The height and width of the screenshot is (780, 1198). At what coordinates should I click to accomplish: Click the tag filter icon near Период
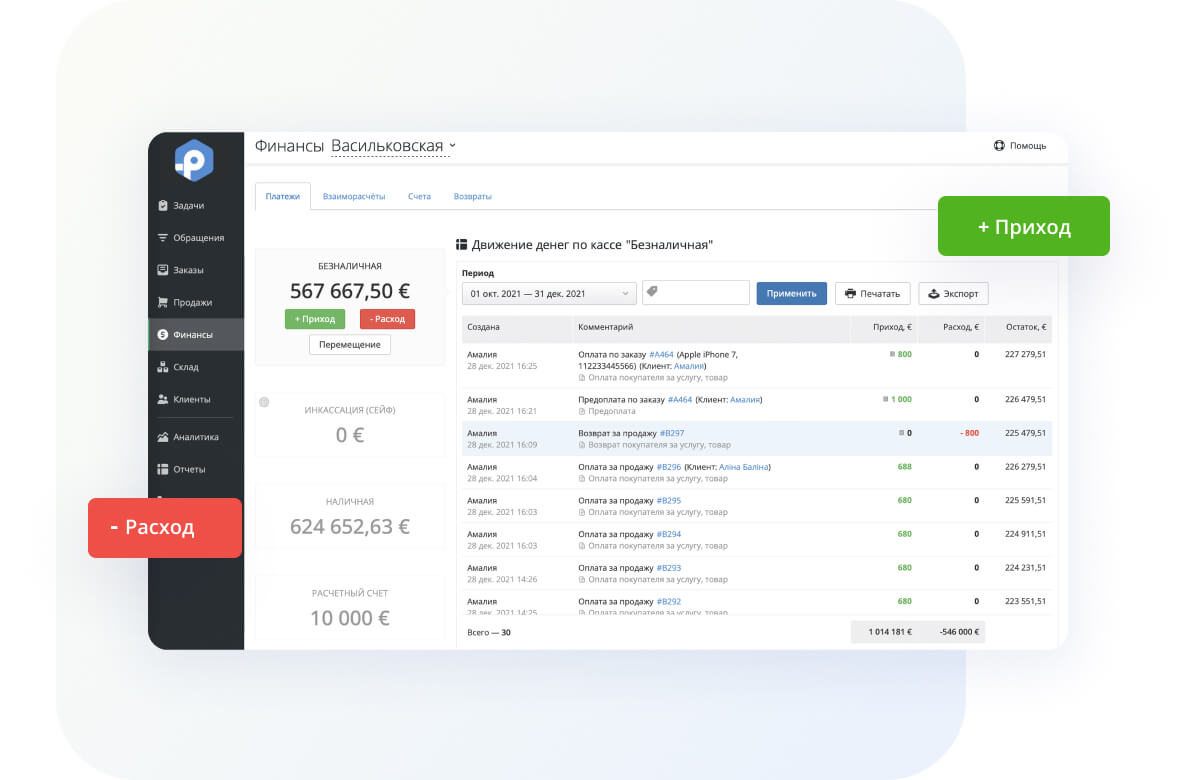(x=653, y=291)
